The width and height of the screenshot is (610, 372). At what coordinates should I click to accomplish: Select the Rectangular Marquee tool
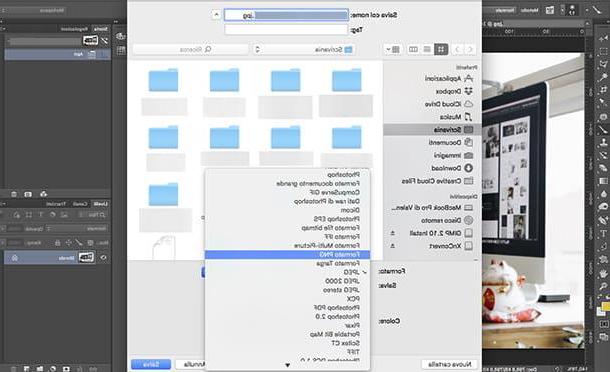(x=603, y=52)
